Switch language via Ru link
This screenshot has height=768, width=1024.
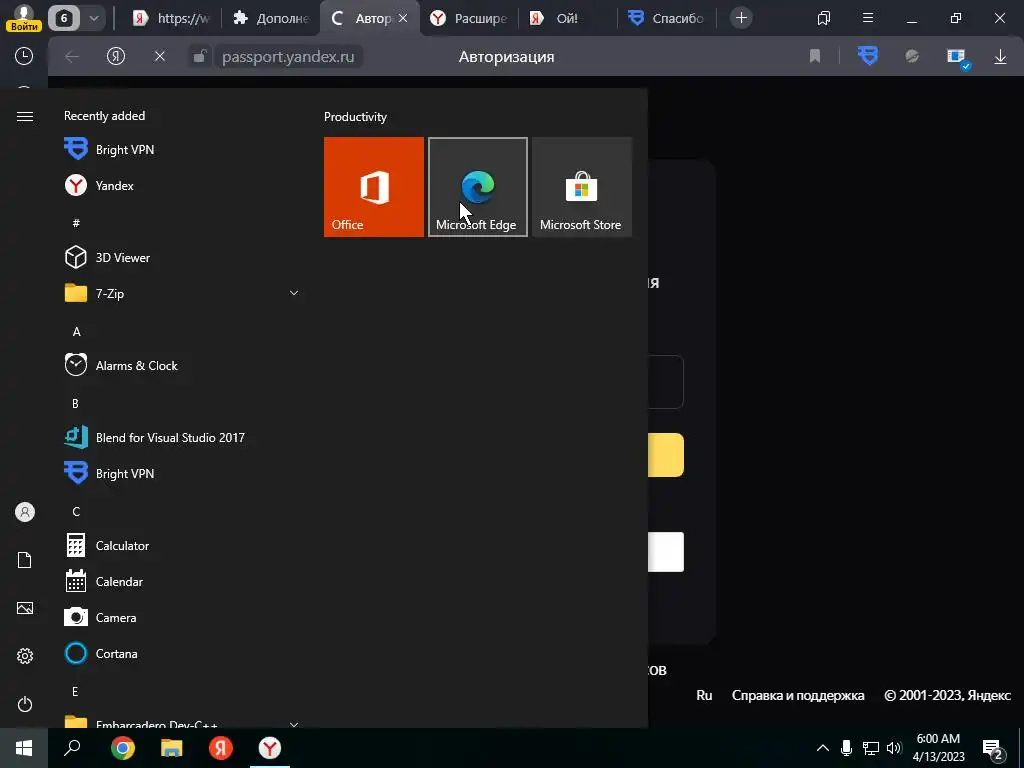[x=704, y=696]
